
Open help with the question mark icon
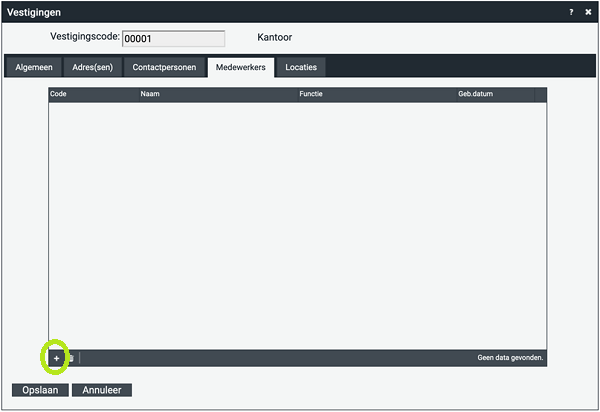(572, 12)
